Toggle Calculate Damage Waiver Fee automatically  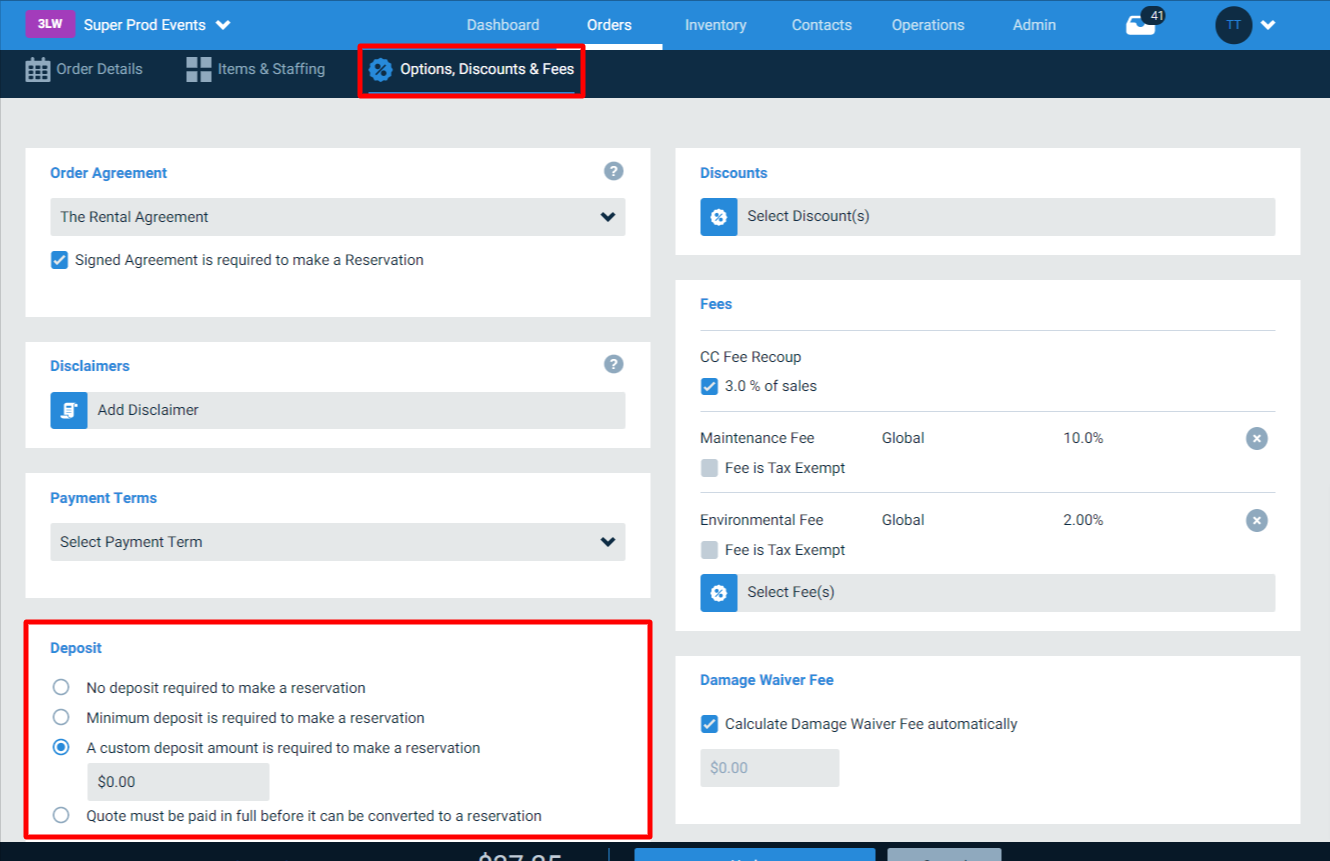click(709, 724)
